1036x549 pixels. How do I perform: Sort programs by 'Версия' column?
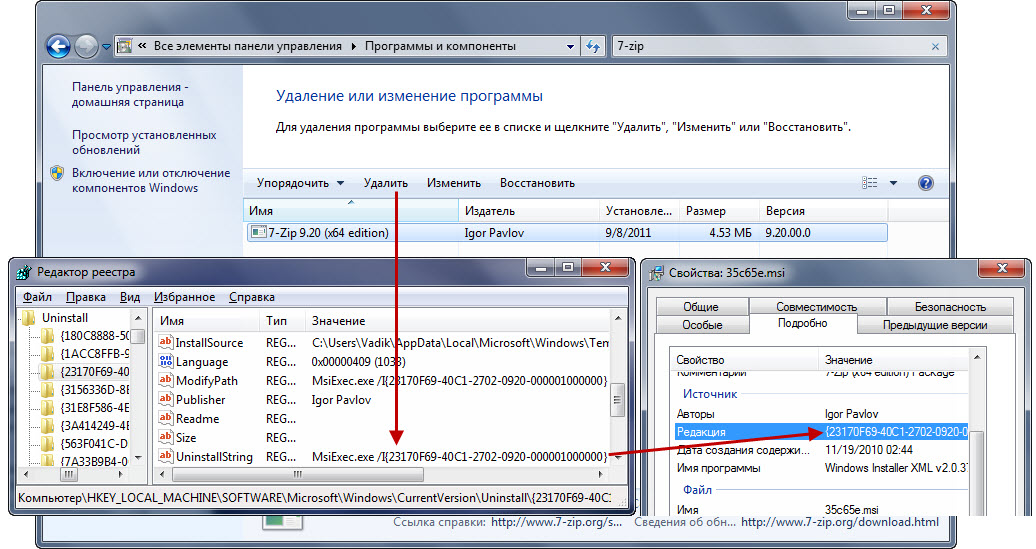pos(823,211)
